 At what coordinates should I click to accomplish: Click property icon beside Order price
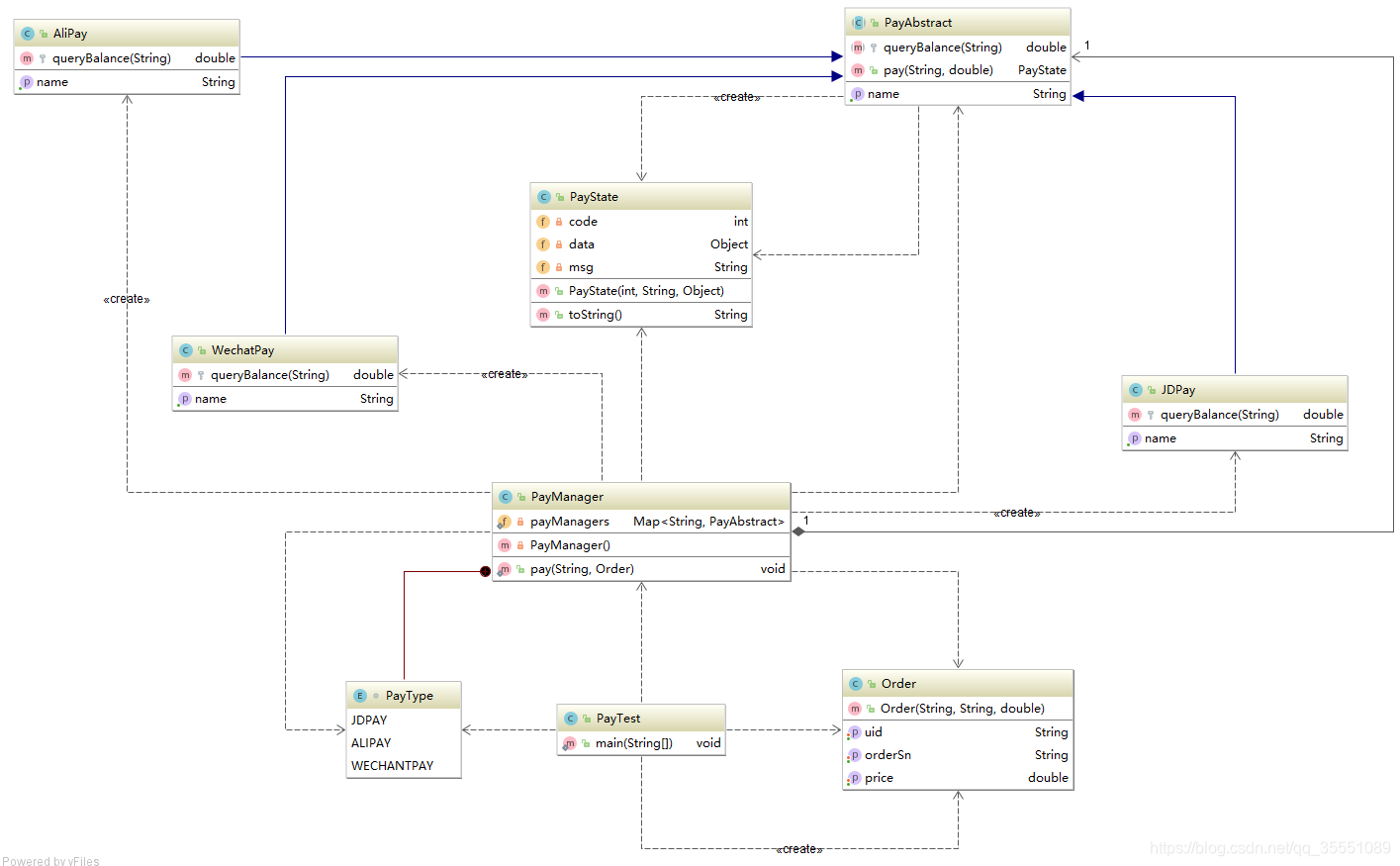[855, 778]
